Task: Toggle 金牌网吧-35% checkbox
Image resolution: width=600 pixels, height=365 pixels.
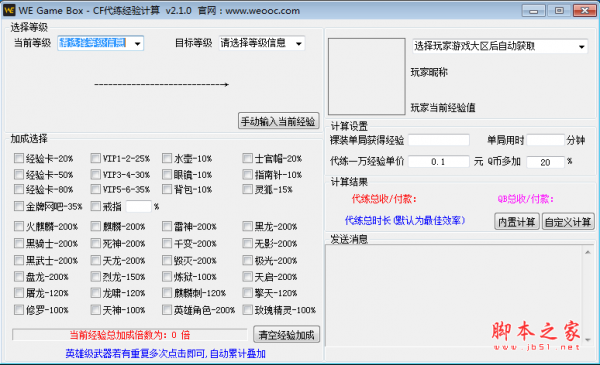Action: coord(19,206)
